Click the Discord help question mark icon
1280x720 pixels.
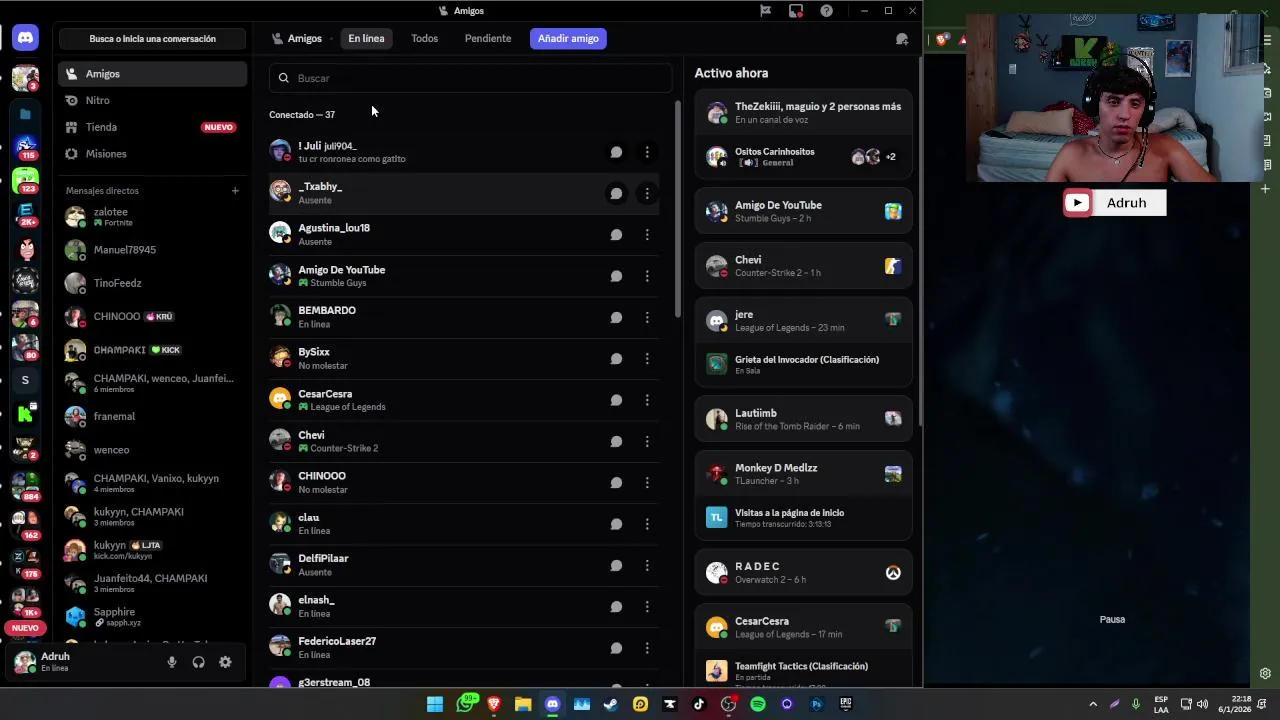pyautogui.click(x=826, y=11)
